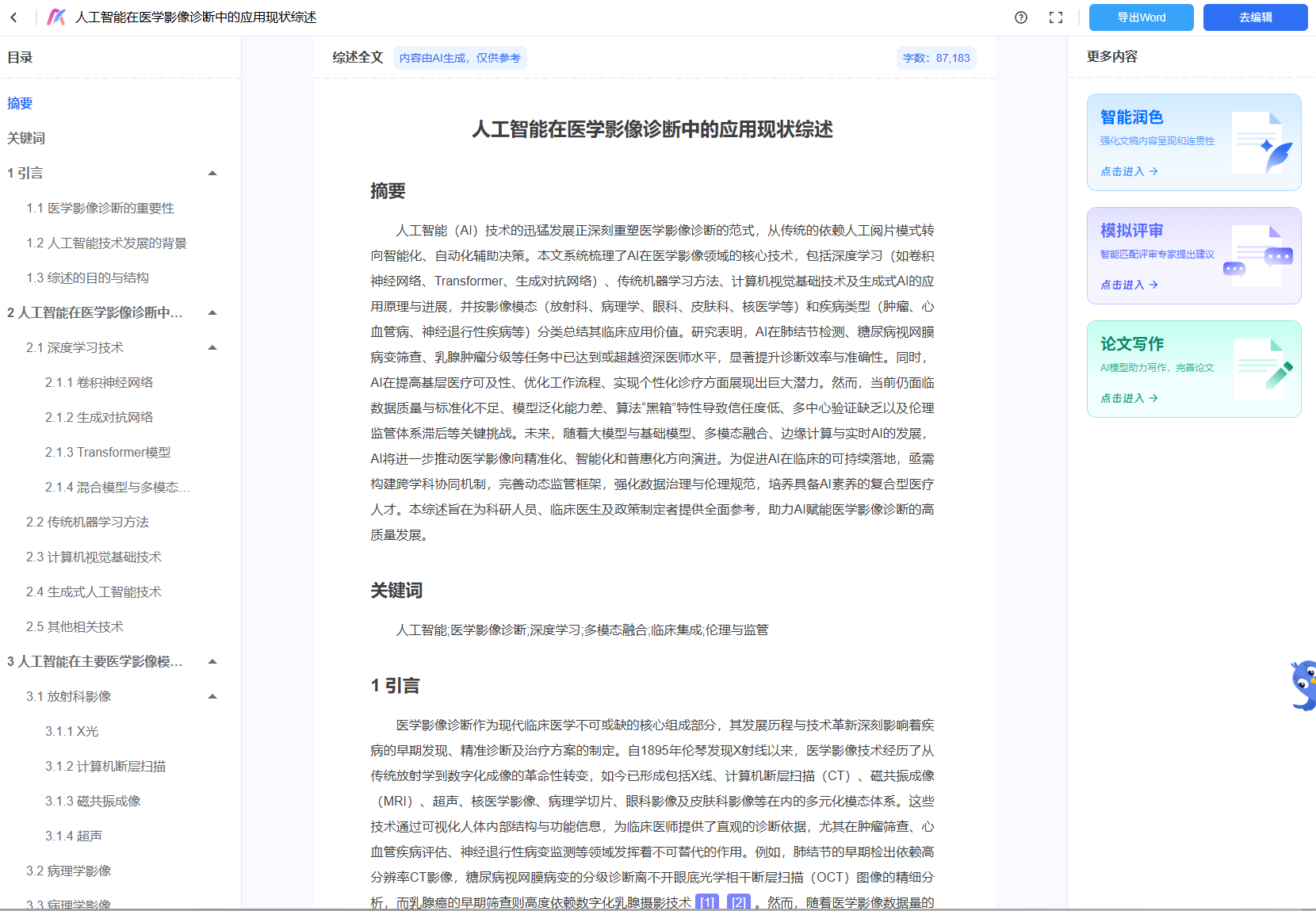Image resolution: width=1316 pixels, height=911 pixels.
Task: Click the 3.1 放射科影像 outline label
Action: (x=68, y=696)
